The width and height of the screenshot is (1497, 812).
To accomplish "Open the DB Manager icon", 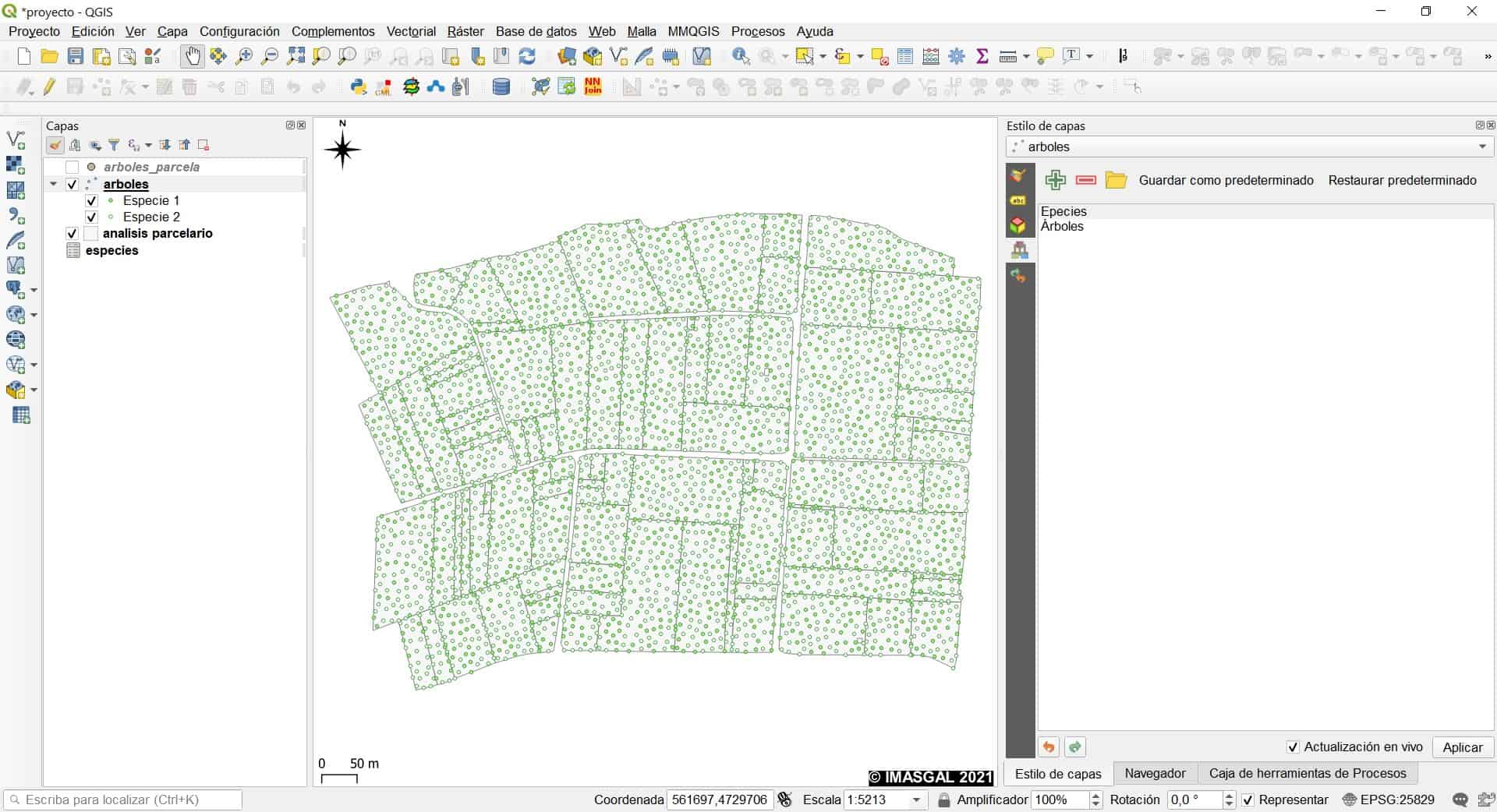I will [x=501, y=86].
